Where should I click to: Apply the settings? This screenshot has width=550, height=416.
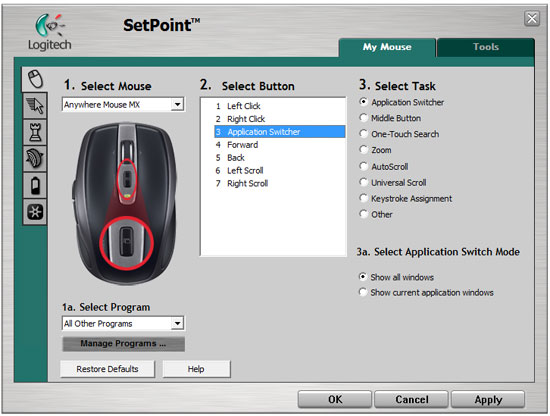(x=488, y=400)
